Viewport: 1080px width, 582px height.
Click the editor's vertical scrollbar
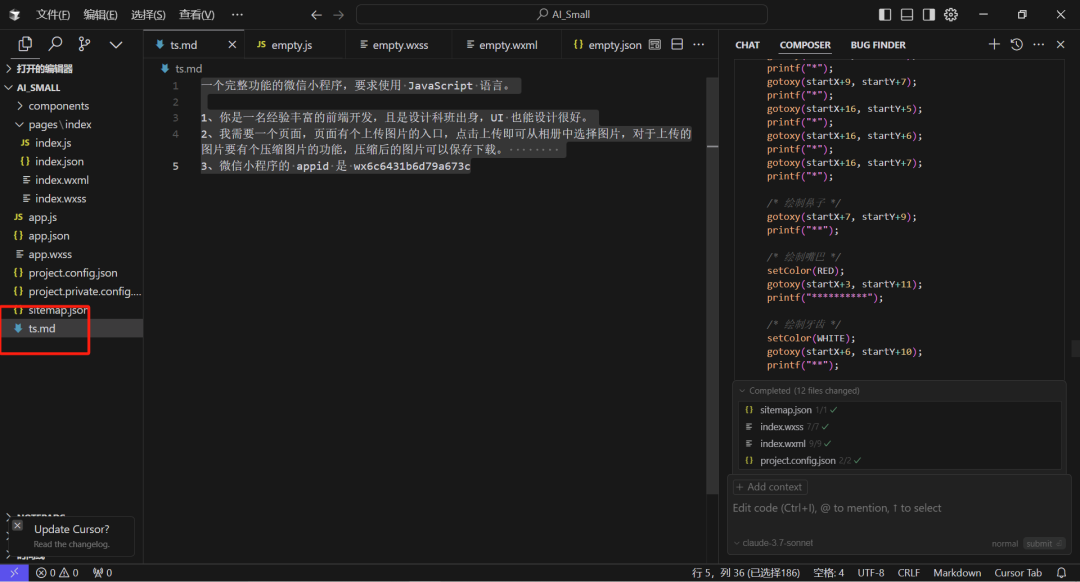[x=712, y=286]
